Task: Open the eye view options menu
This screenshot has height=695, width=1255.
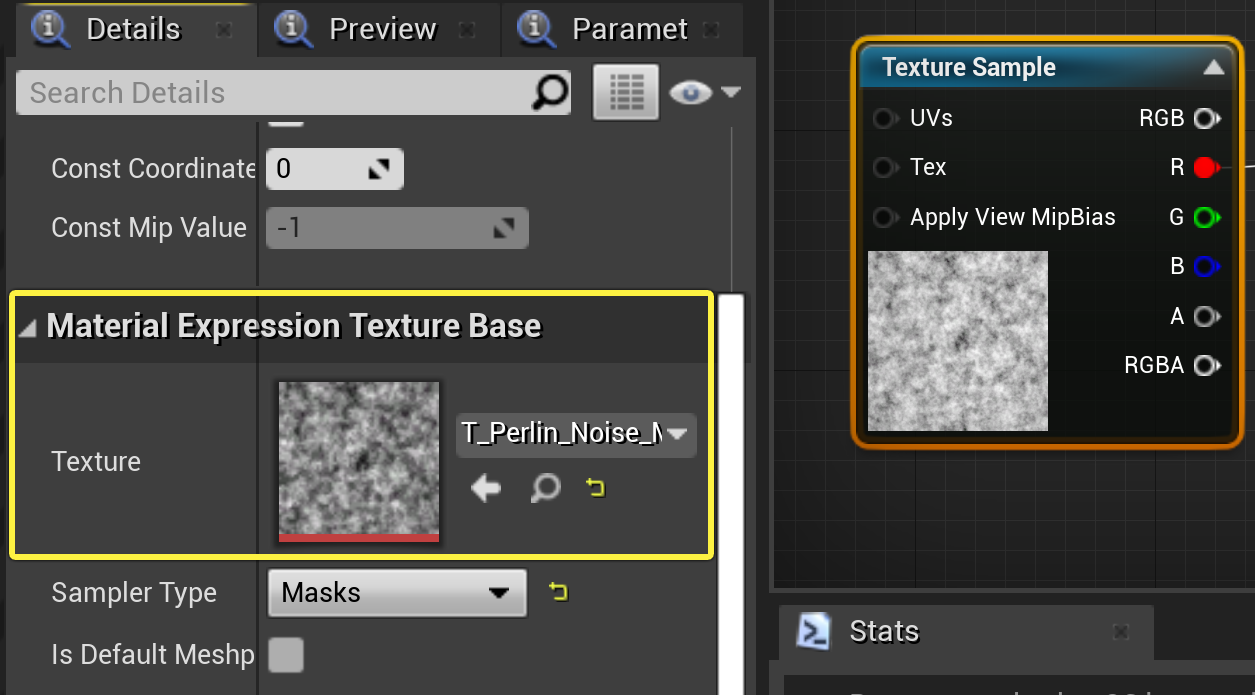Action: click(x=705, y=93)
